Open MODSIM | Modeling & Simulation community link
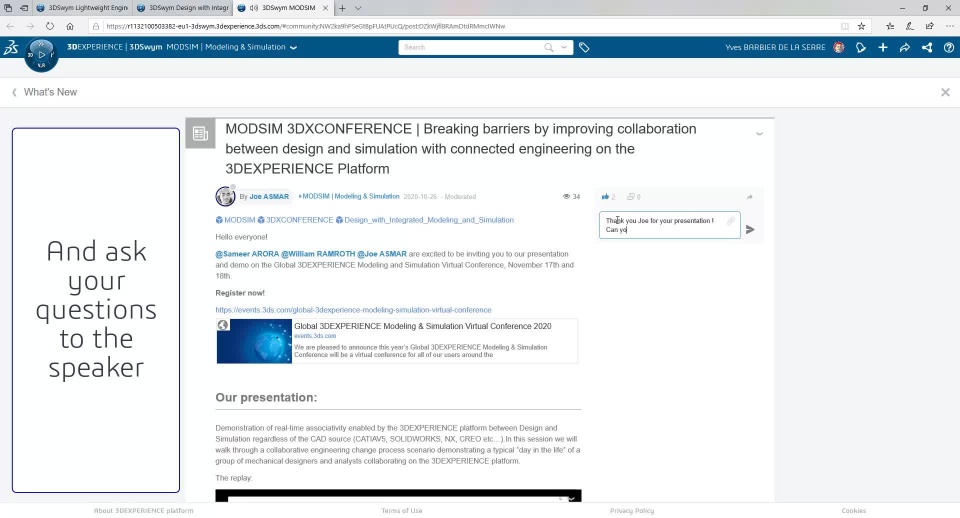Screen dimensions: 960x518 tap(349, 197)
